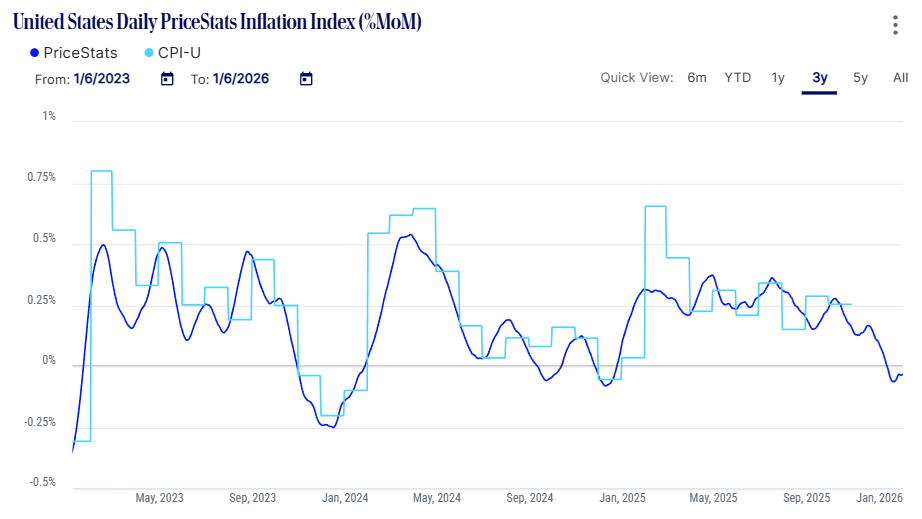Choose the 1y quick view range
The height and width of the screenshot is (519, 922).
pos(778,78)
